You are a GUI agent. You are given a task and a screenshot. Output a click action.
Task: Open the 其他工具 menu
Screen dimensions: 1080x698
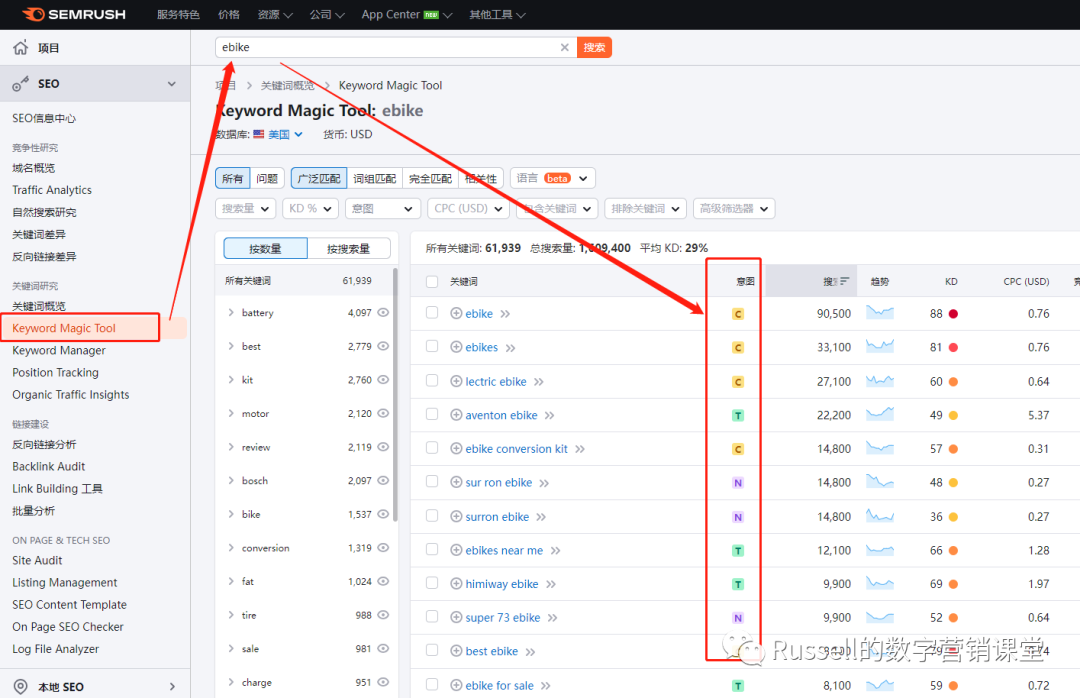497,14
